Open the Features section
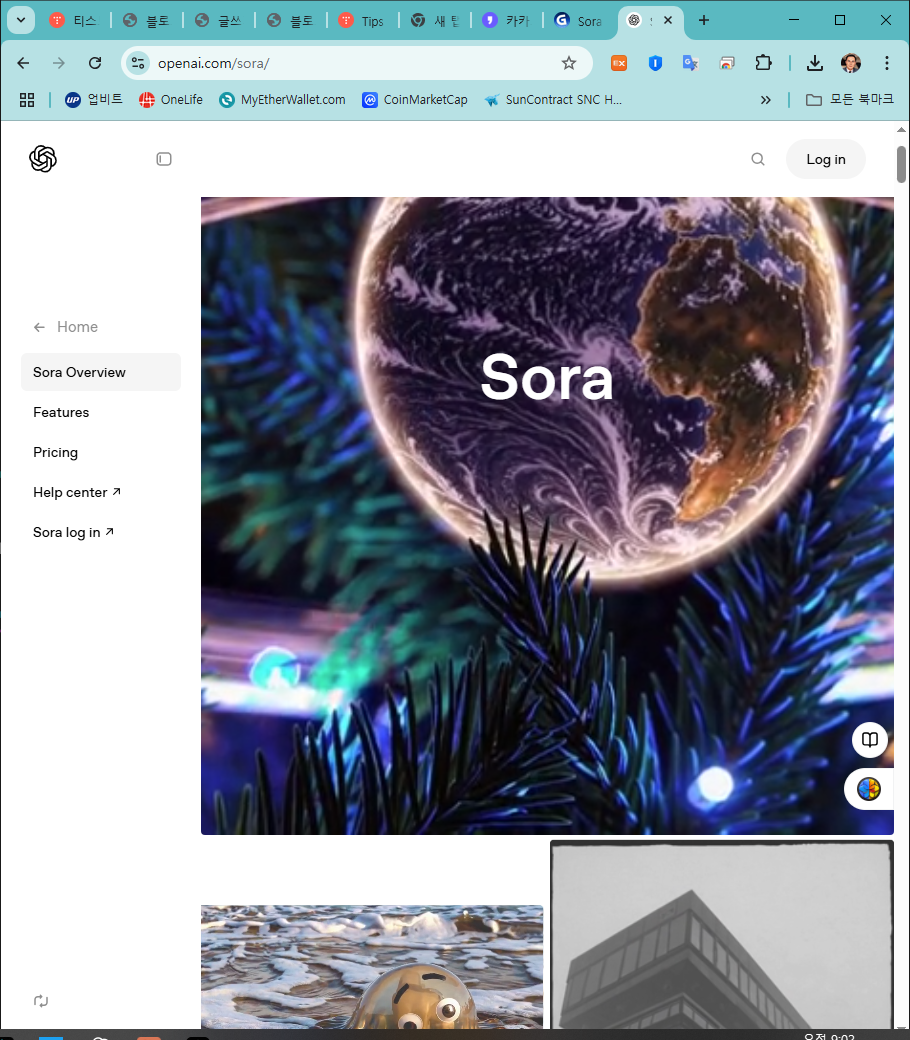The width and height of the screenshot is (910, 1040). pyautogui.click(x=61, y=413)
